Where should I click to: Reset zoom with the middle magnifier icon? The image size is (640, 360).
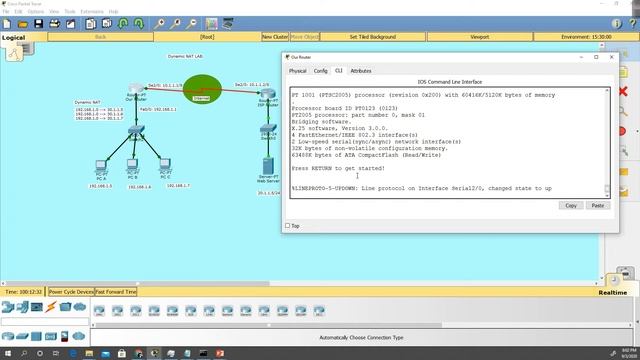[x=175, y=24]
